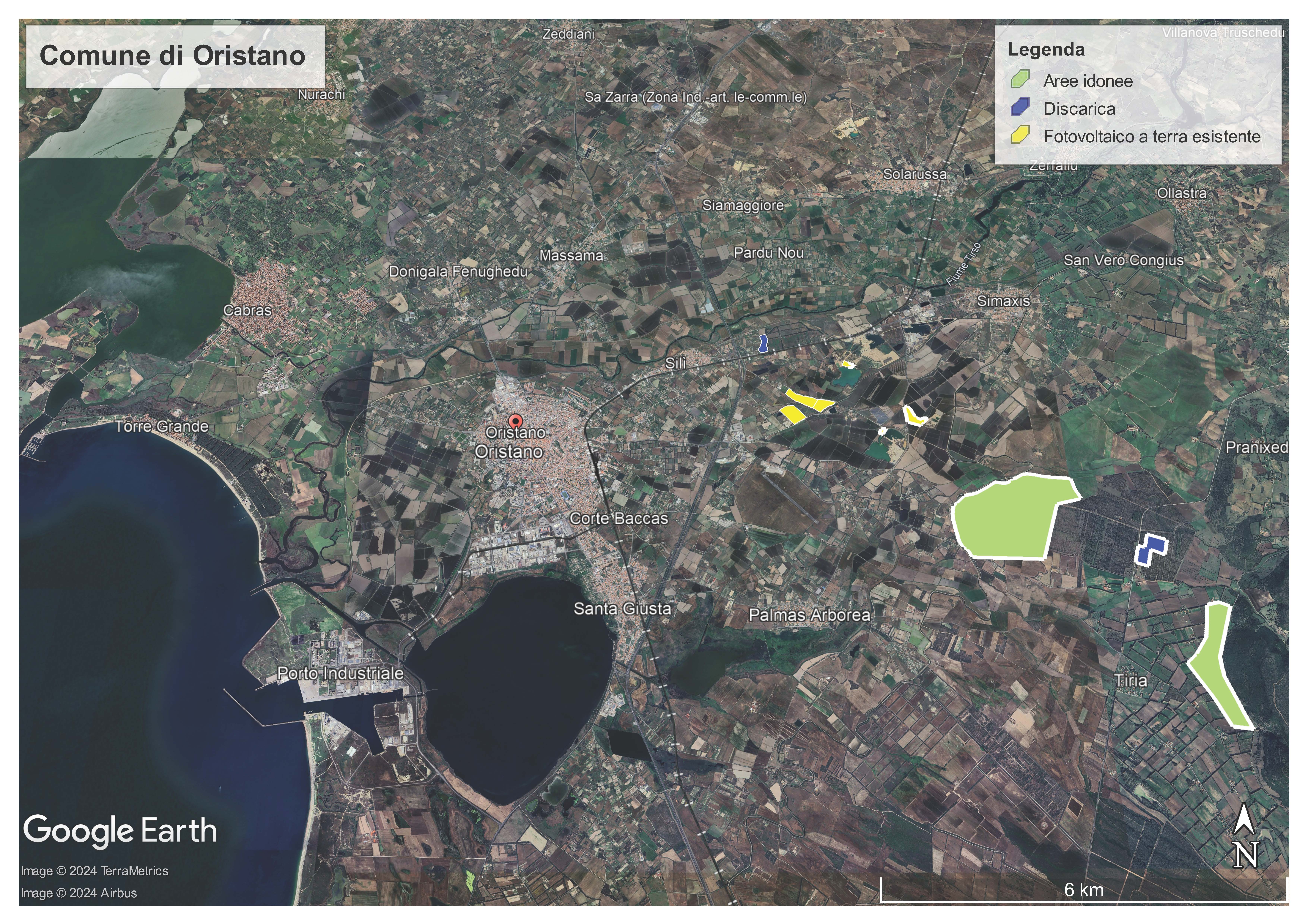Click the Nurachi place label
The width and height of the screenshot is (1308, 924).
pyautogui.click(x=321, y=94)
